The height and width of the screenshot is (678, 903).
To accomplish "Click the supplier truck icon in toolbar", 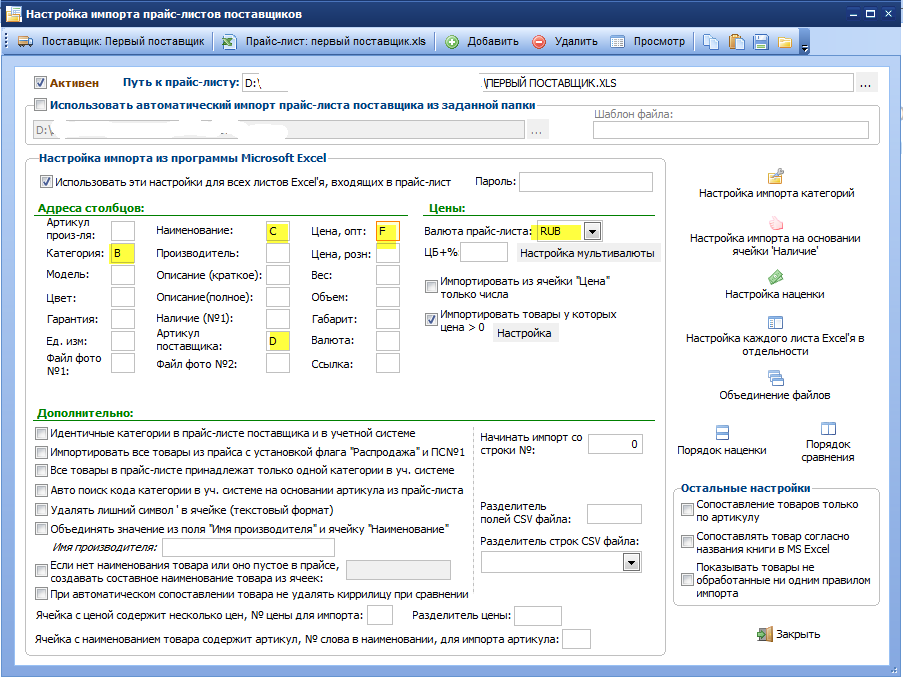I will 25,42.
